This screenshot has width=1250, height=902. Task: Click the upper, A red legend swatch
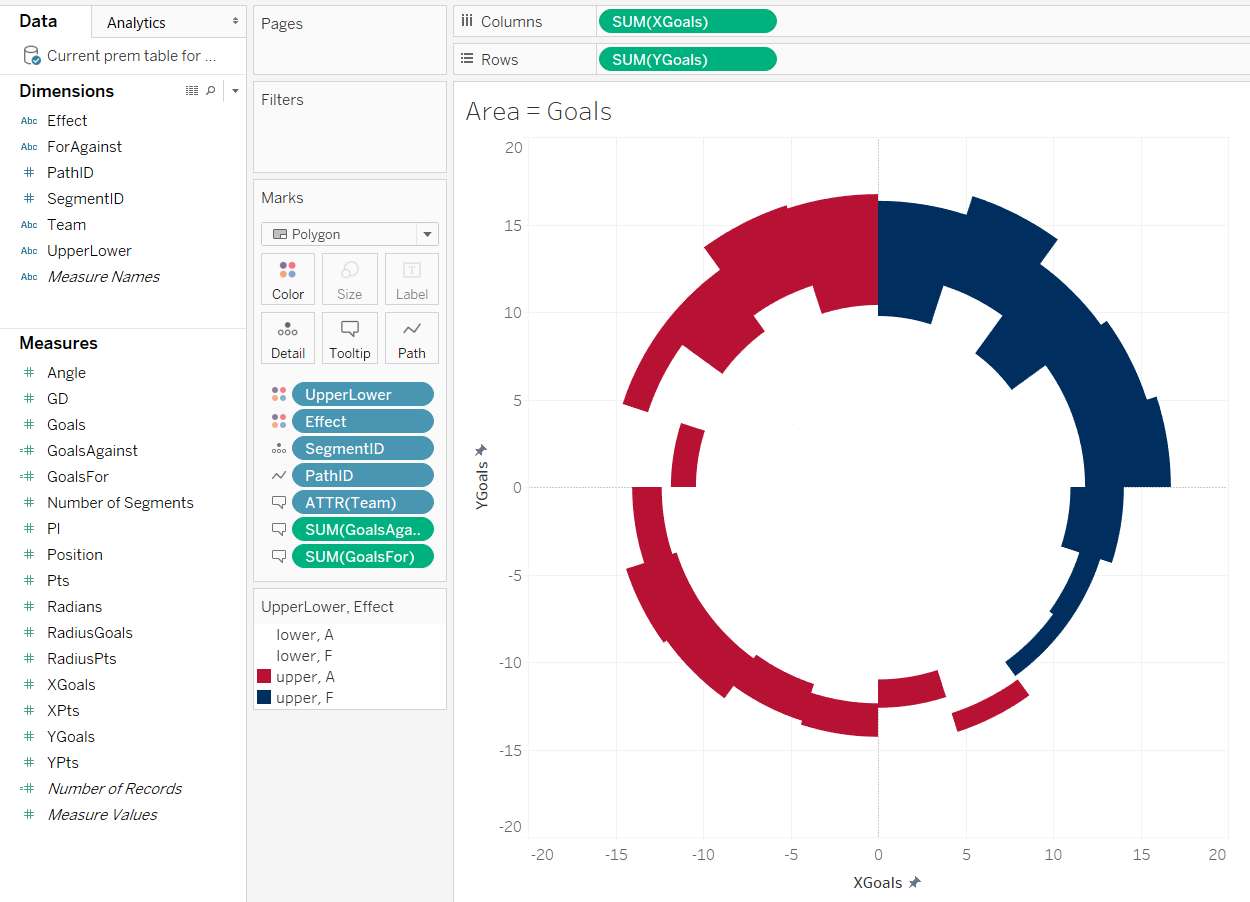tap(264, 676)
